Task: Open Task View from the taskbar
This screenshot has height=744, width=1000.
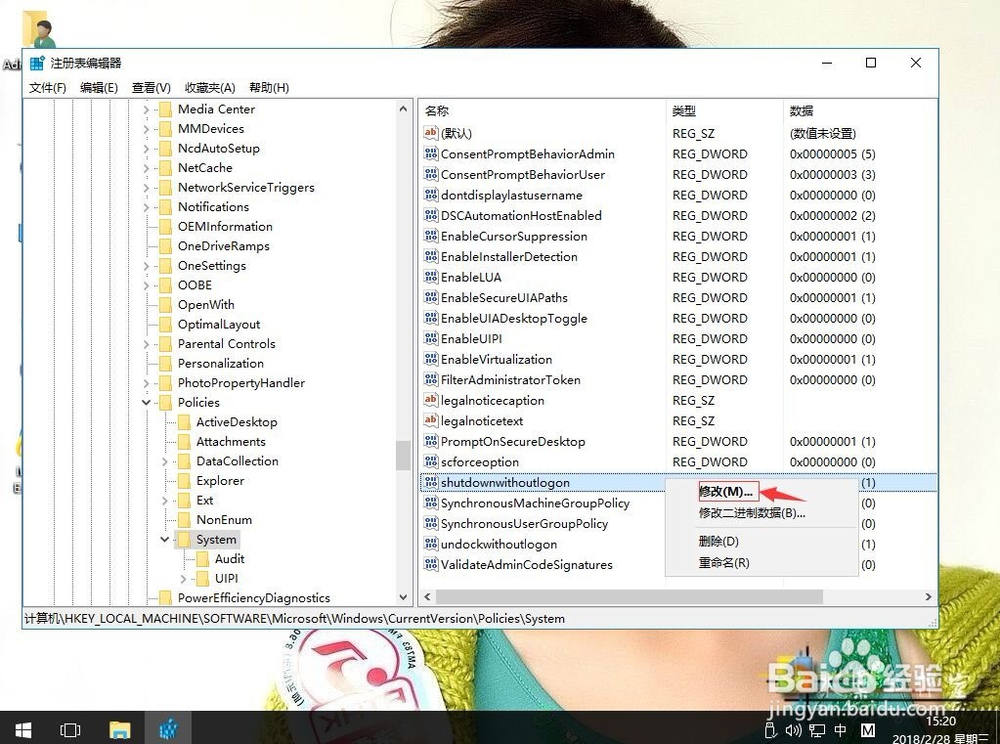Action: point(70,729)
